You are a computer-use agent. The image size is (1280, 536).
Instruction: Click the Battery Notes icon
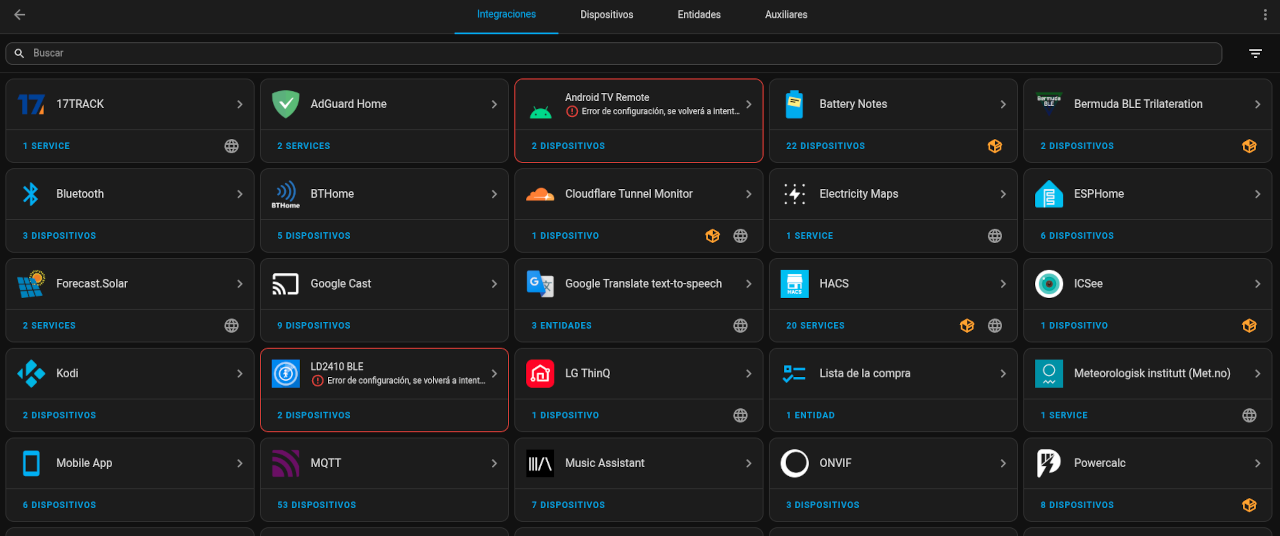coord(795,104)
